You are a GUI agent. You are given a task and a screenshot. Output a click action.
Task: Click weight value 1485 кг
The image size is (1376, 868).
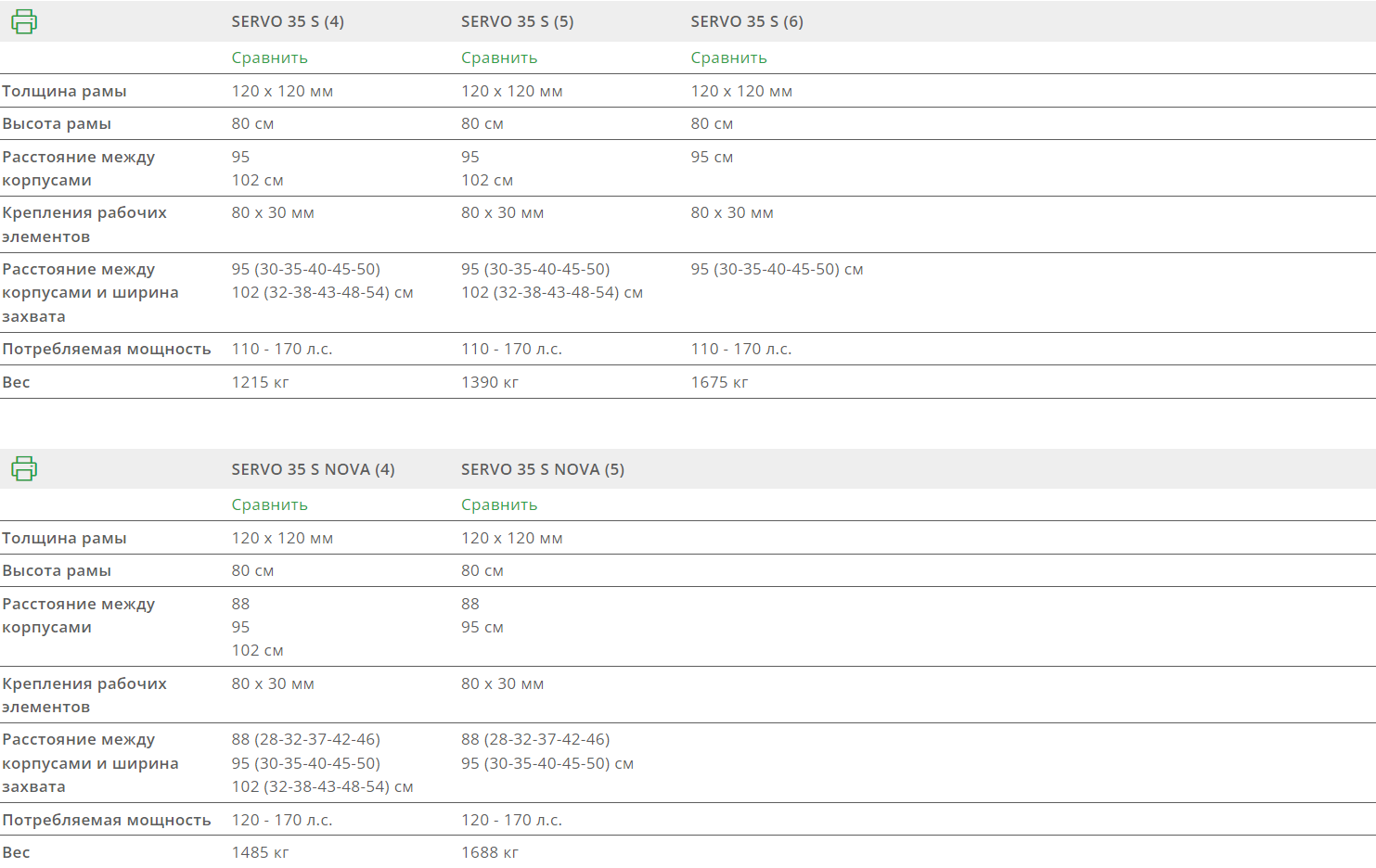(260, 852)
